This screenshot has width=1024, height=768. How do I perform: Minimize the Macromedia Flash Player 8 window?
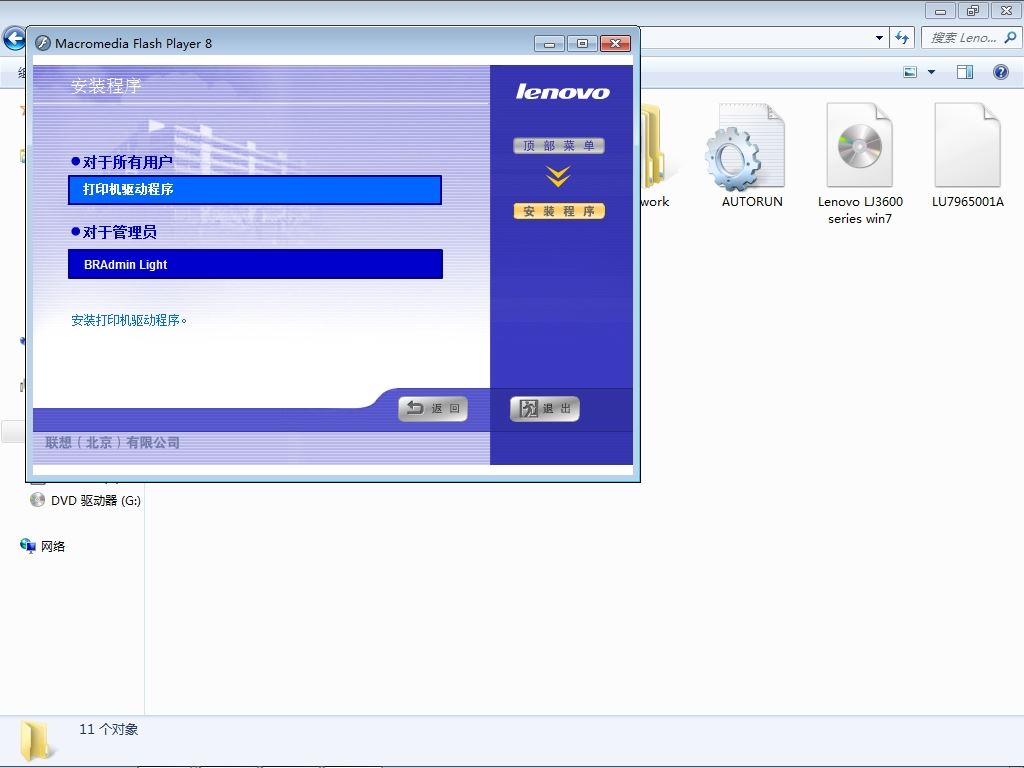[x=549, y=44]
